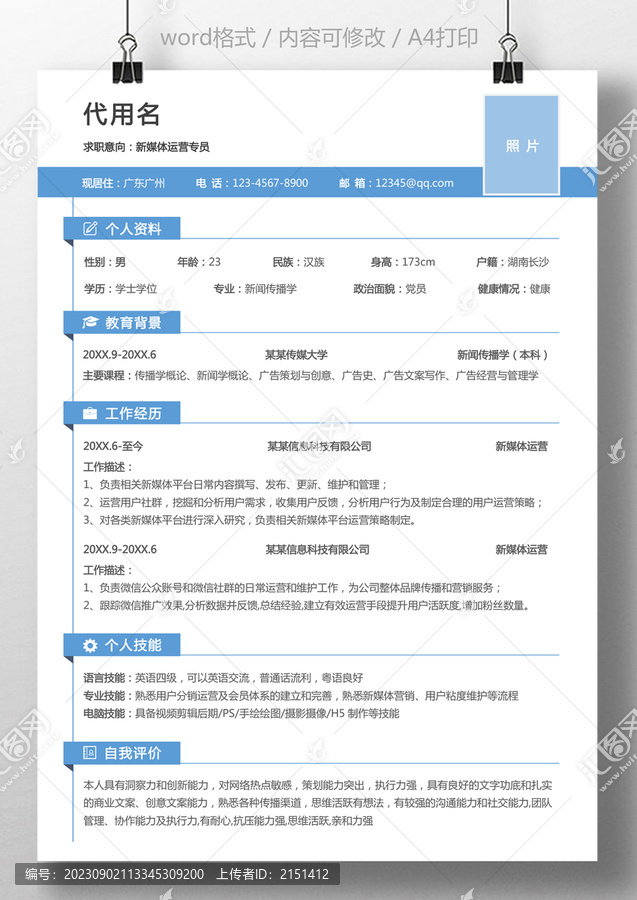
Task: Click the top caption word格式 / 内容可修改 / A4打印
Action: [x=319, y=38]
